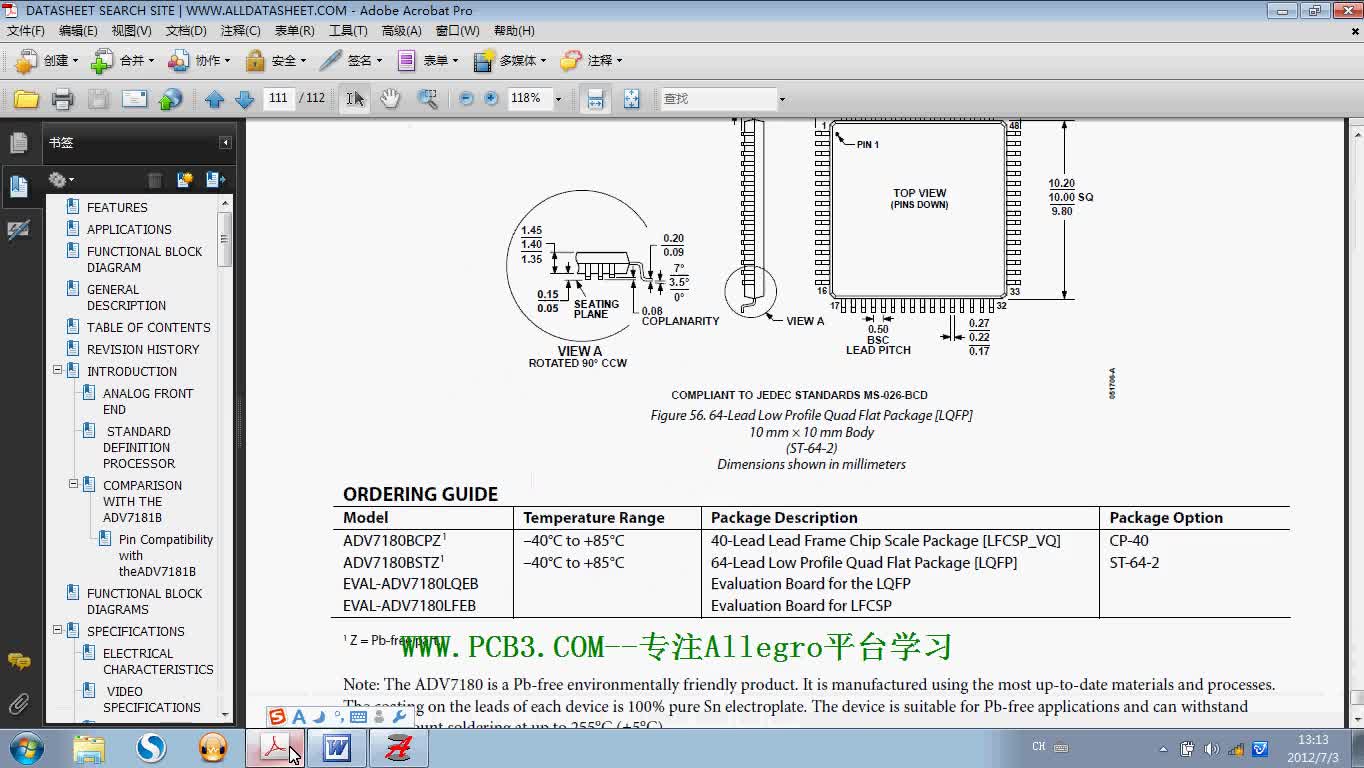Viewport: 1364px width, 768px height.
Task: Open the Bookmarks panel icon
Action: pyautogui.click(x=18, y=185)
